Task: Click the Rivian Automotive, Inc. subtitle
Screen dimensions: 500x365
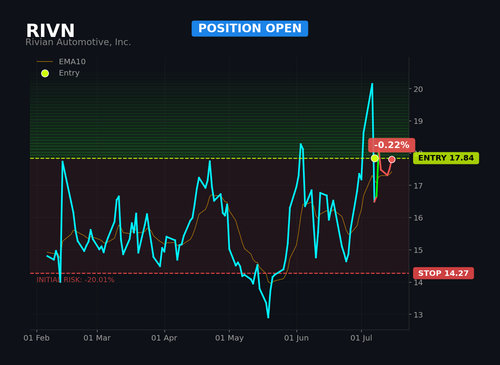Action: [x=78, y=42]
